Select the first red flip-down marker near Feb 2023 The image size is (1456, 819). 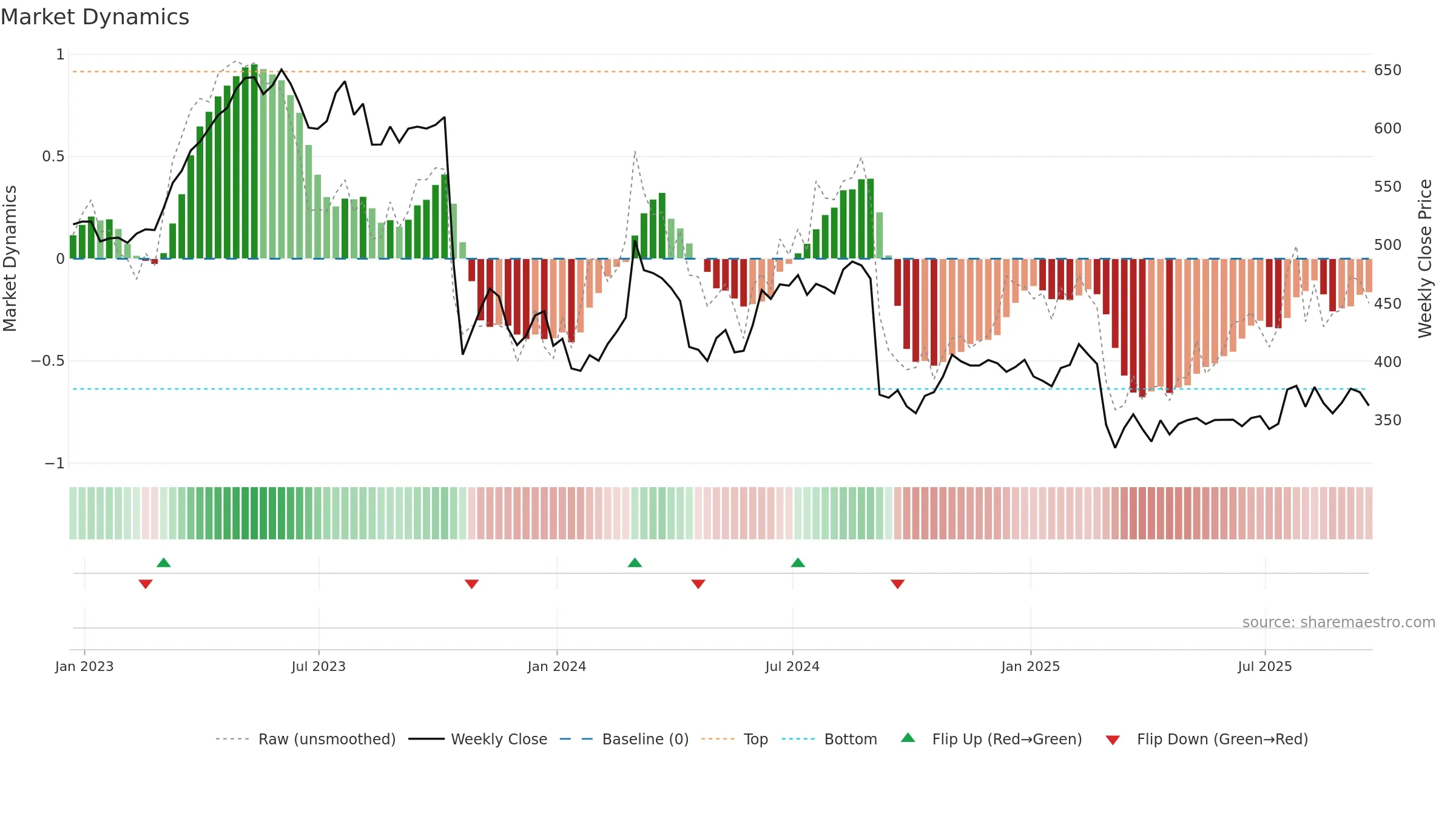click(146, 584)
